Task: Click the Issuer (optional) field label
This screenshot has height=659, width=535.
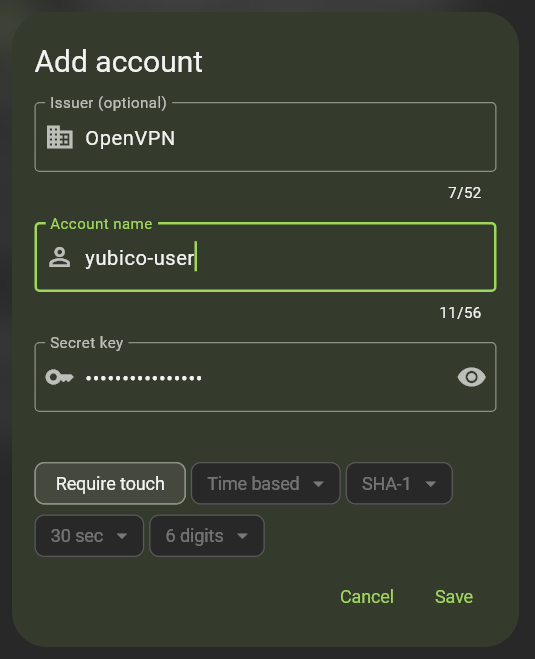Action: (108, 103)
